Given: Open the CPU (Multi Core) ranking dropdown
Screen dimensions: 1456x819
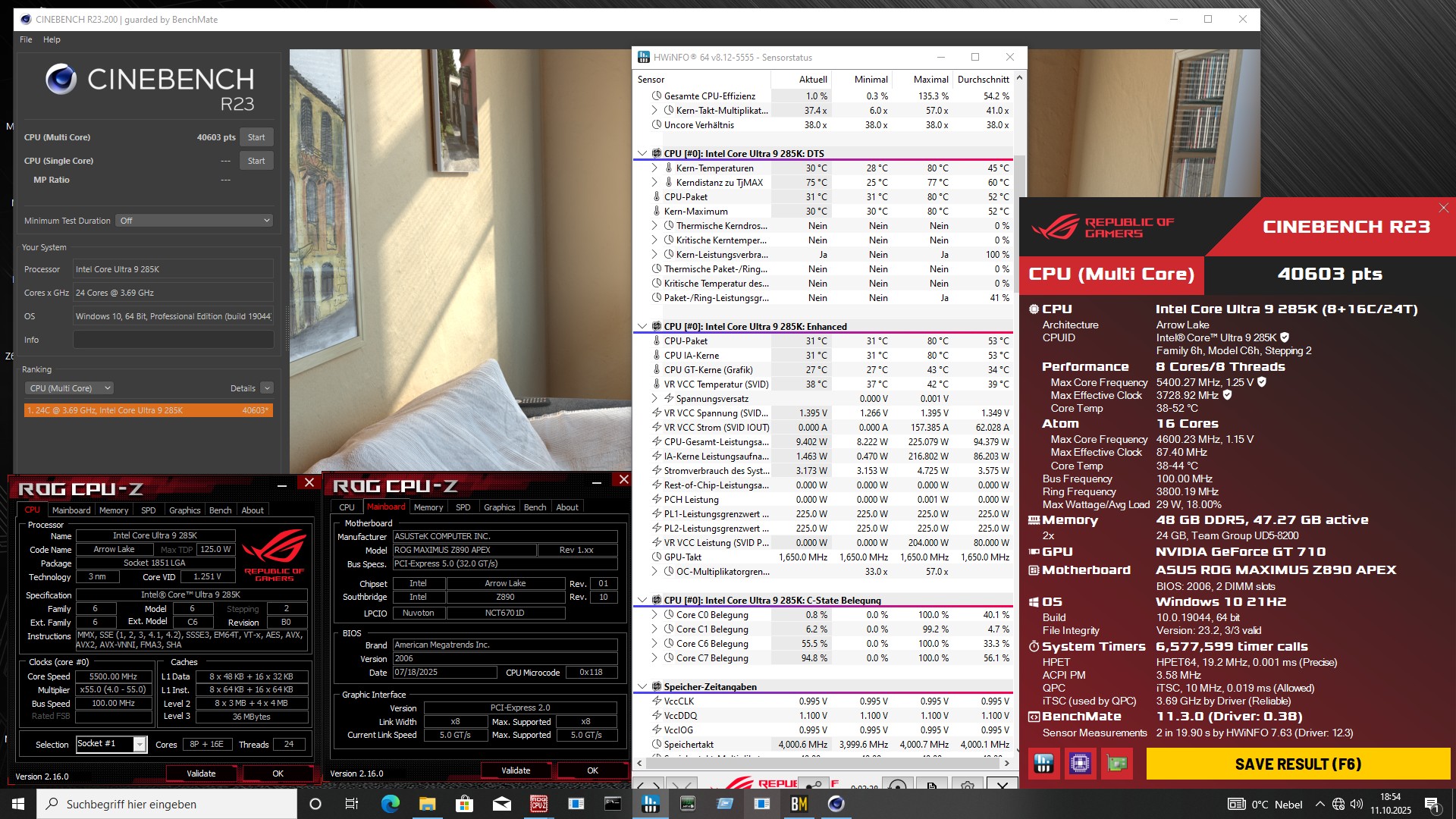Looking at the screenshot, I should [70, 388].
